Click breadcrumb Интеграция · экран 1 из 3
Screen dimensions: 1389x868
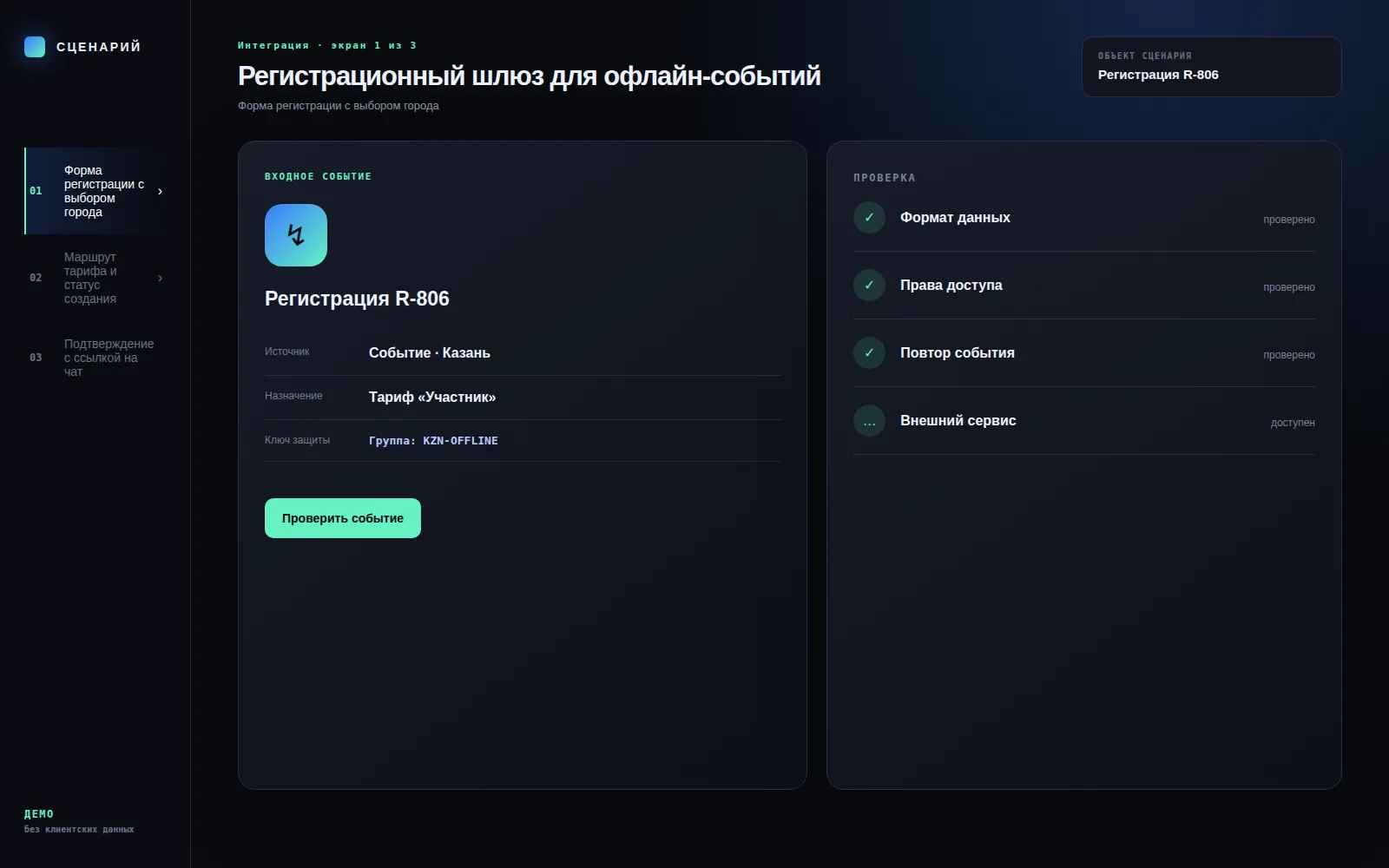(327, 45)
